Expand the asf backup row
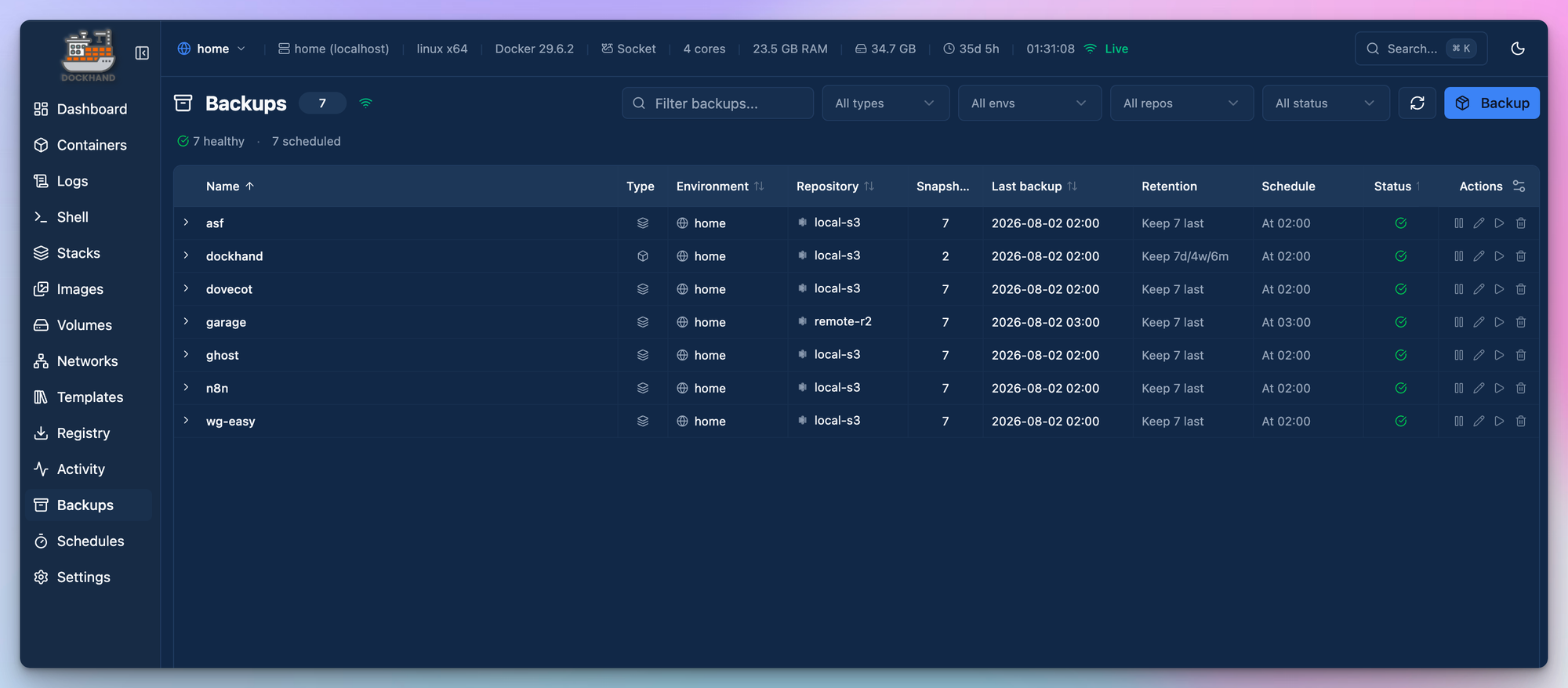Screen dimensions: 1568x688 tap(186, 223)
